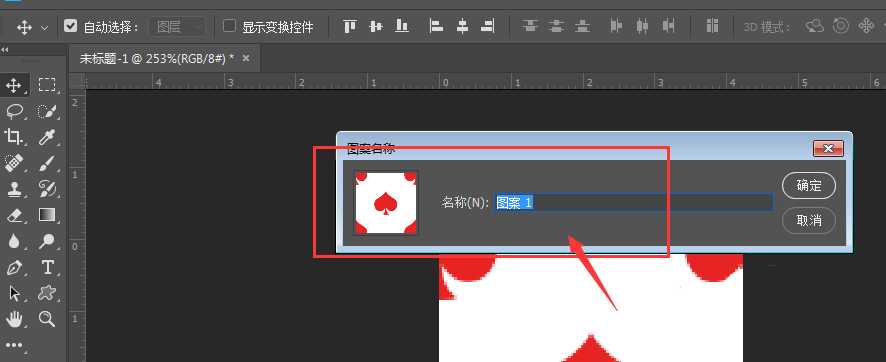This screenshot has width=886, height=362.
Task: Uncheck the 自动选择 checkbox
Action: pos(70,26)
